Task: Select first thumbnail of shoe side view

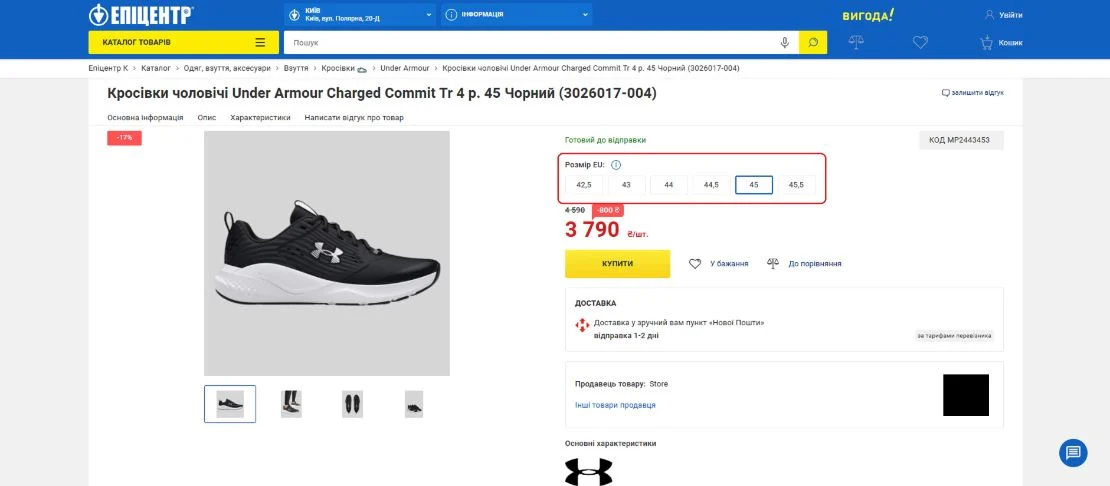Action: click(230, 404)
